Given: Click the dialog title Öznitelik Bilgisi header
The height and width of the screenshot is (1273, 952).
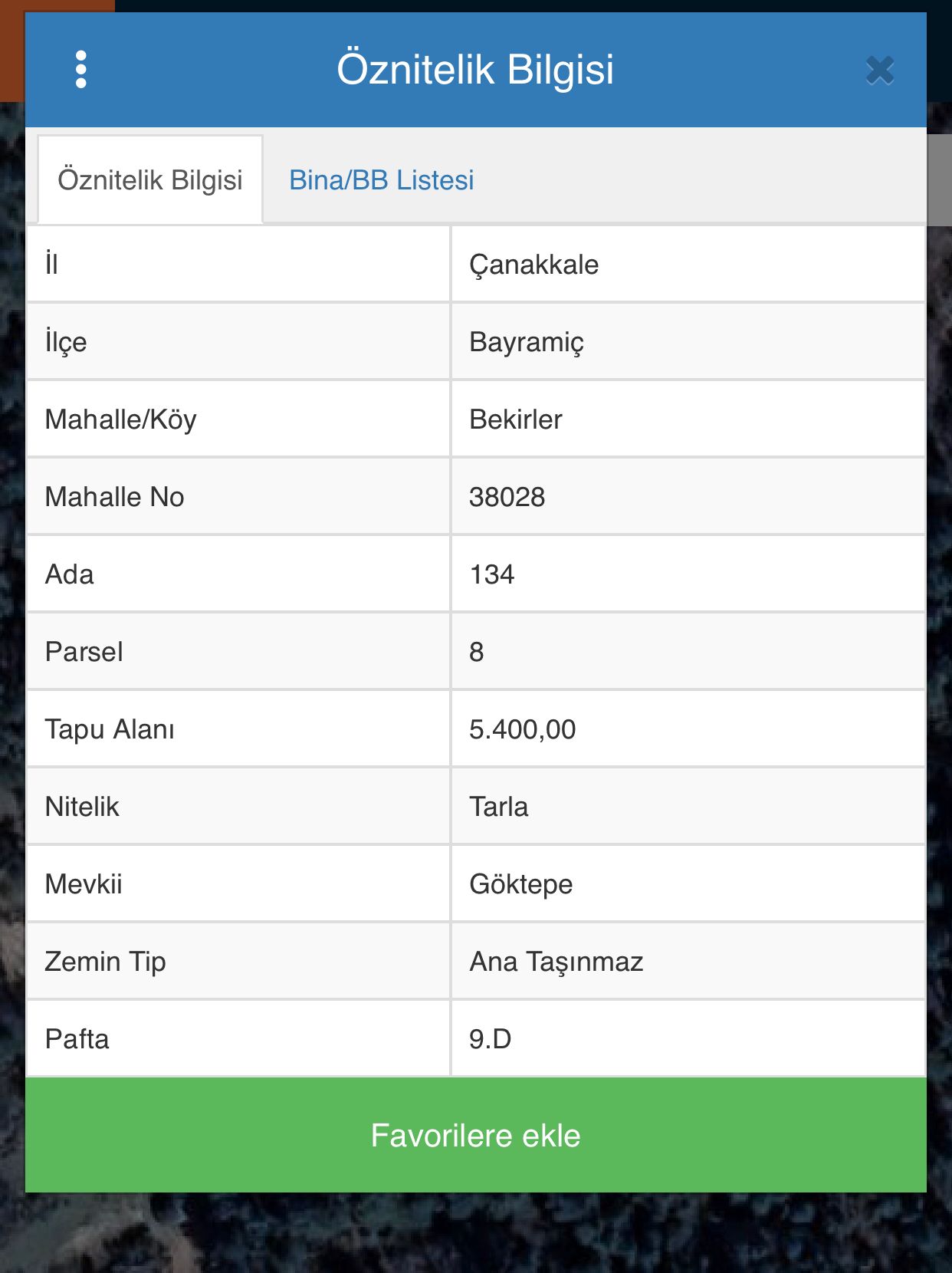Looking at the screenshot, I should click(475, 69).
